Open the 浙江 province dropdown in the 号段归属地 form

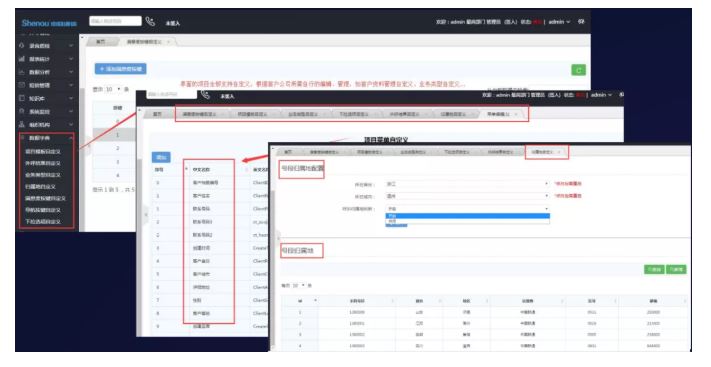coord(467,184)
